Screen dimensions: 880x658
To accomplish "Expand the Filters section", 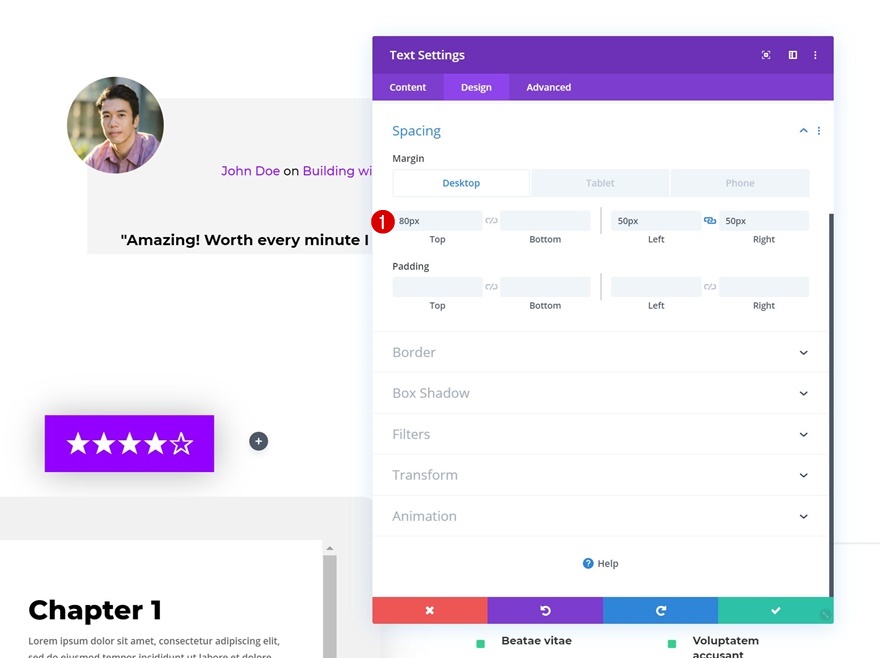I will (601, 434).
